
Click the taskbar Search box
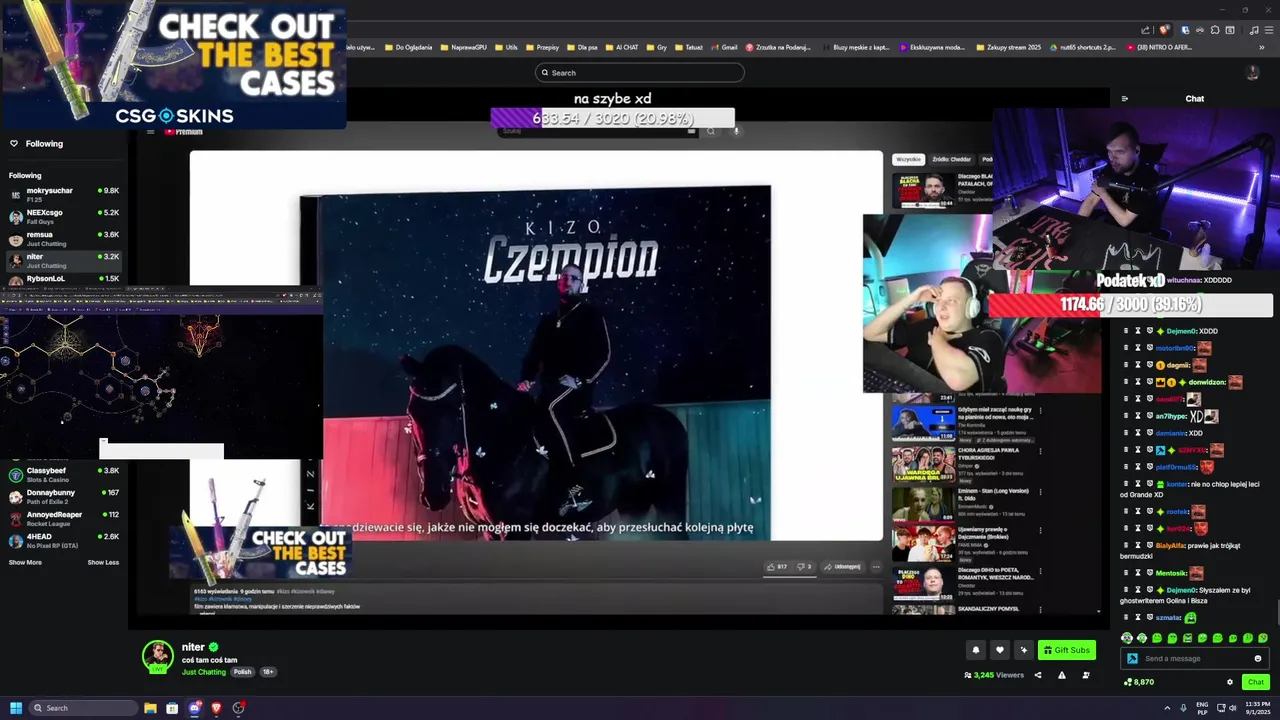83,708
